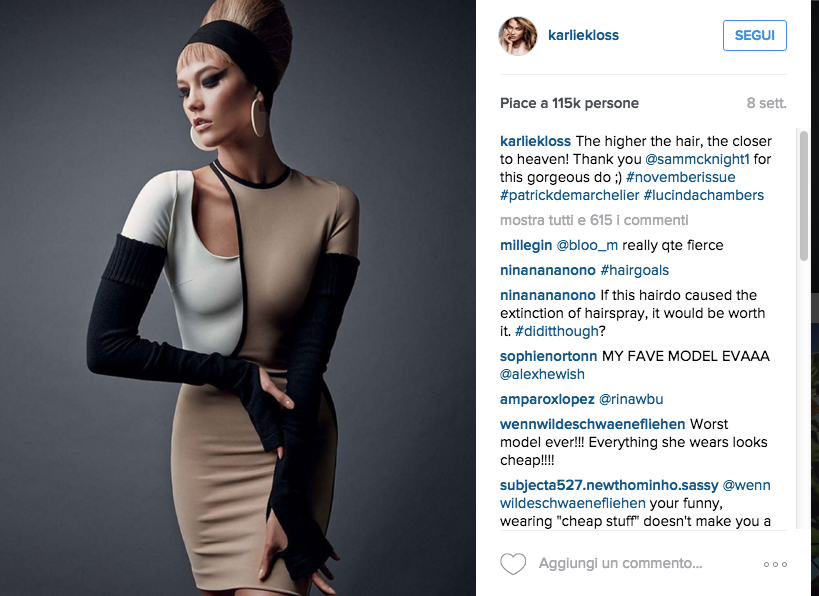The image size is (819, 596).
Task: Open wennwildeschwaenefliehen commenter profile
Action: pyautogui.click(x=592, y=424)
